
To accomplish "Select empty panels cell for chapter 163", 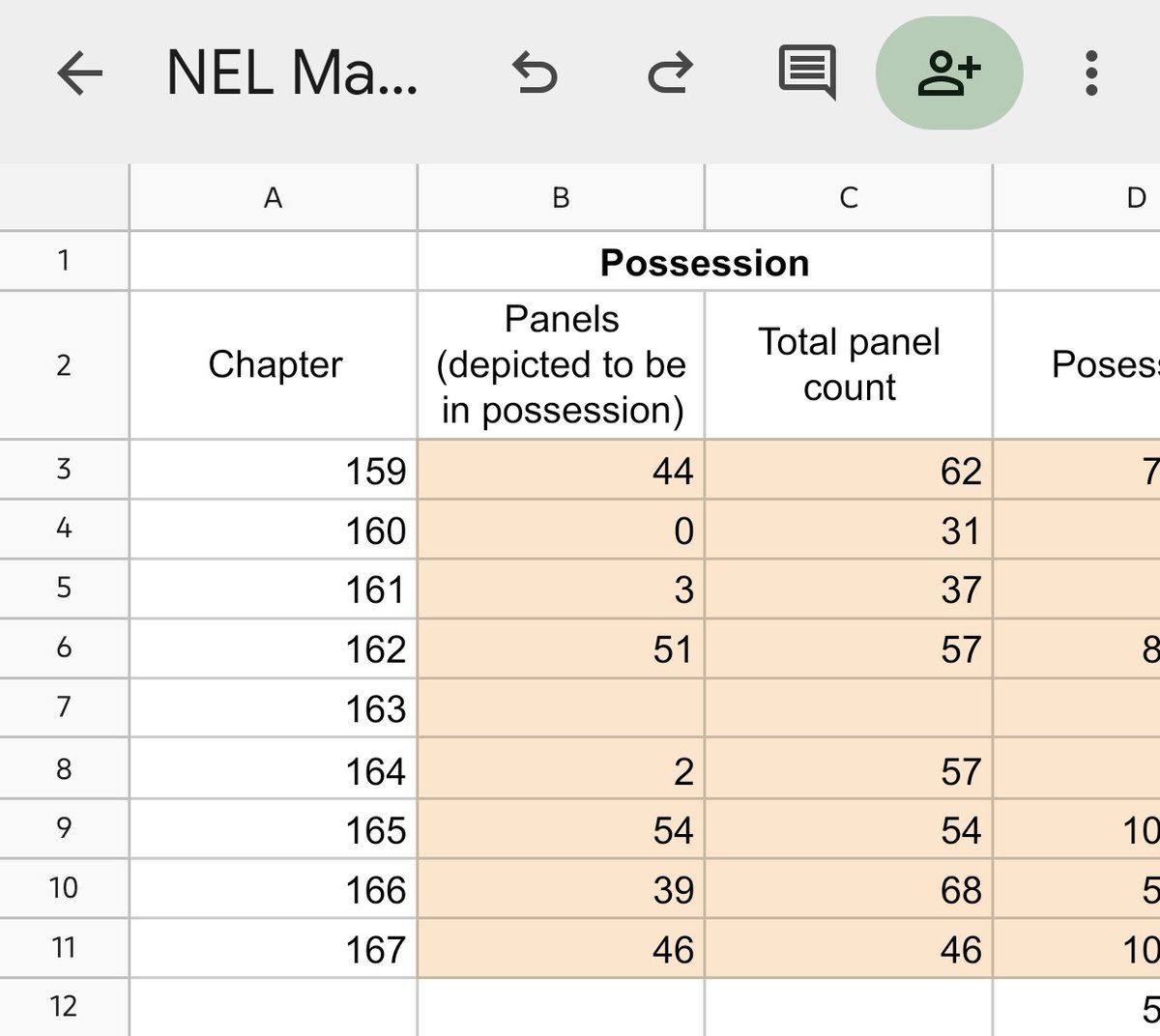I will coord(561,708).
